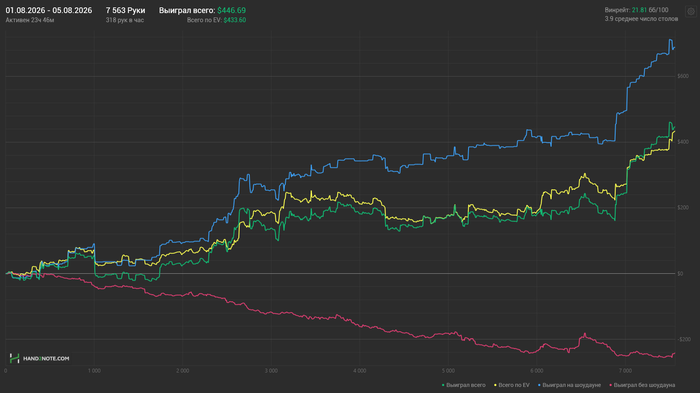Click the pink dot of Выиграл без шоудауна
The image size is (700, 393).
coord(611,385)
